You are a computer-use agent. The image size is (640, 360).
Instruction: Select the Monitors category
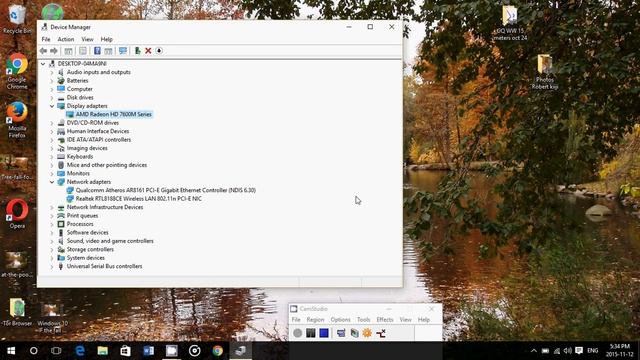tap(78, 173)
